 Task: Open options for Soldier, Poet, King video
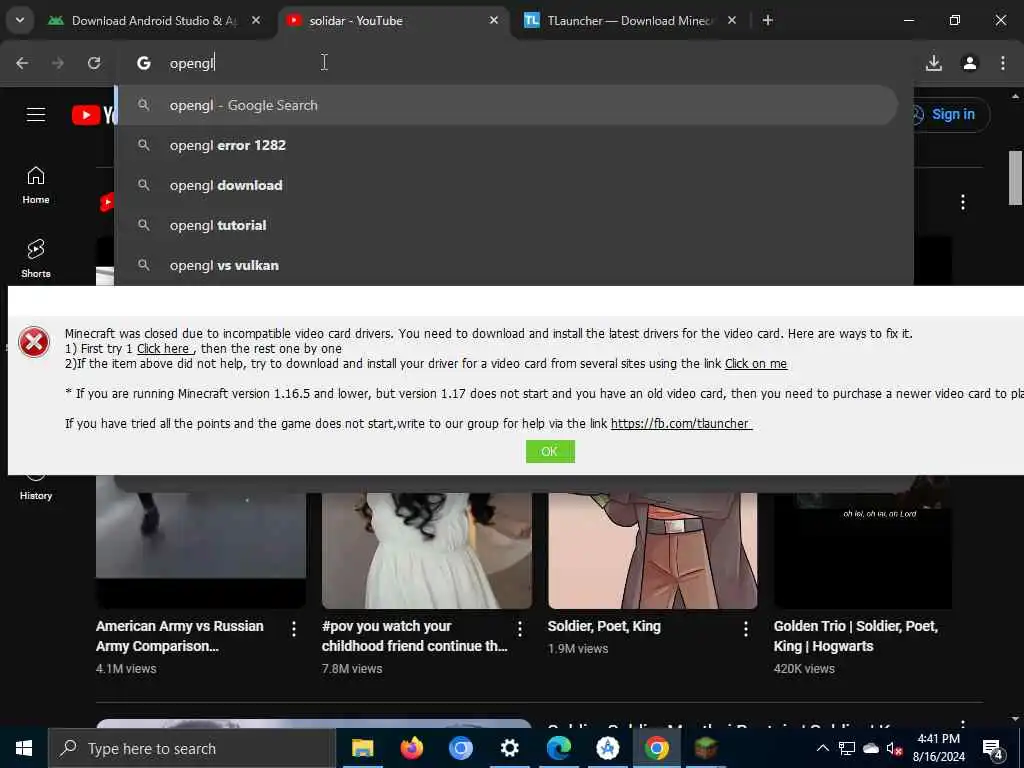coord(746,628)
